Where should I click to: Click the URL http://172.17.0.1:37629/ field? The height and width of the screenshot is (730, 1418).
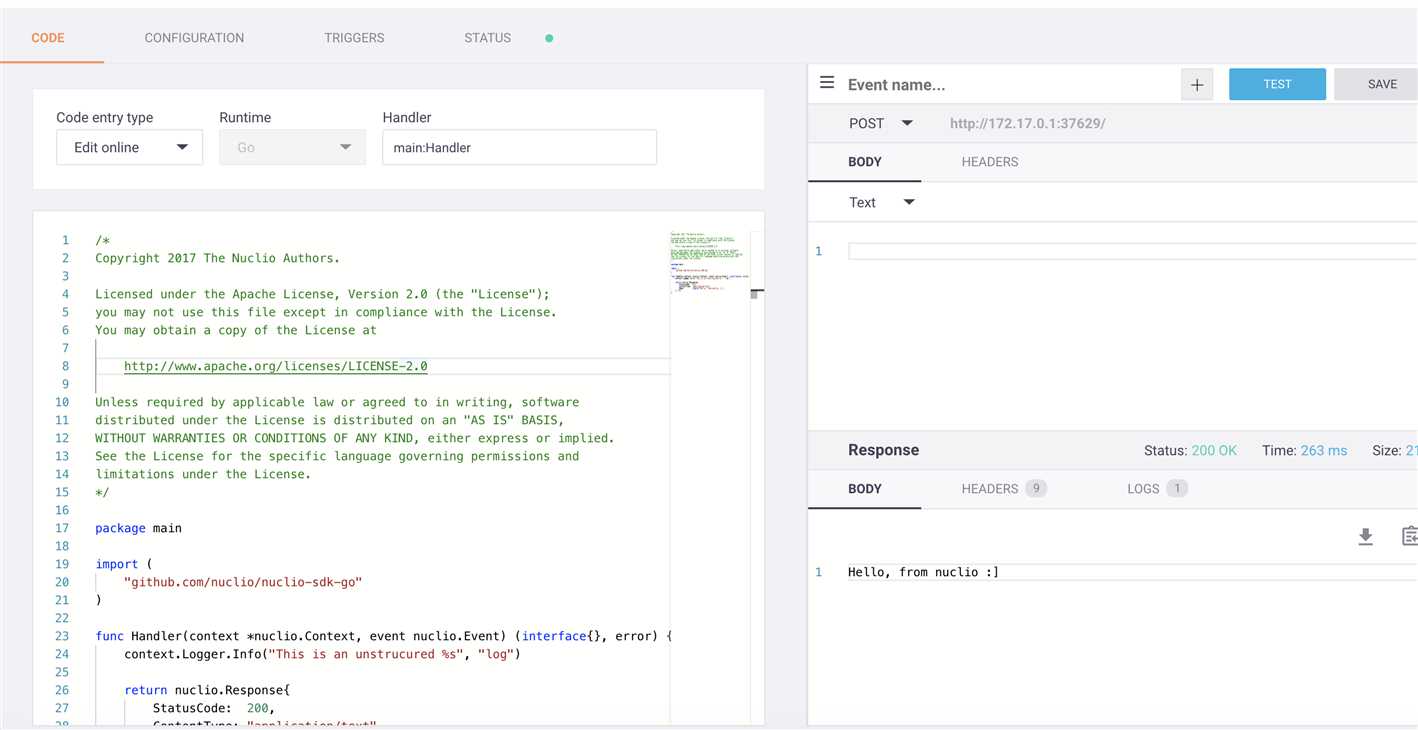click(x=1028, y=124)
